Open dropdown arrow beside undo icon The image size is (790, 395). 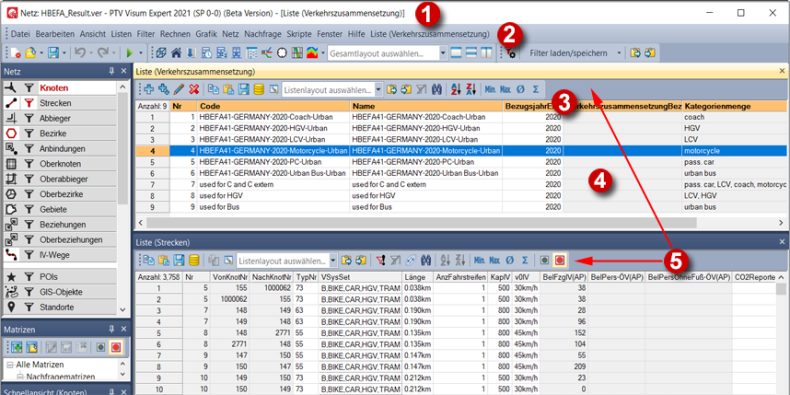[91, 53]
